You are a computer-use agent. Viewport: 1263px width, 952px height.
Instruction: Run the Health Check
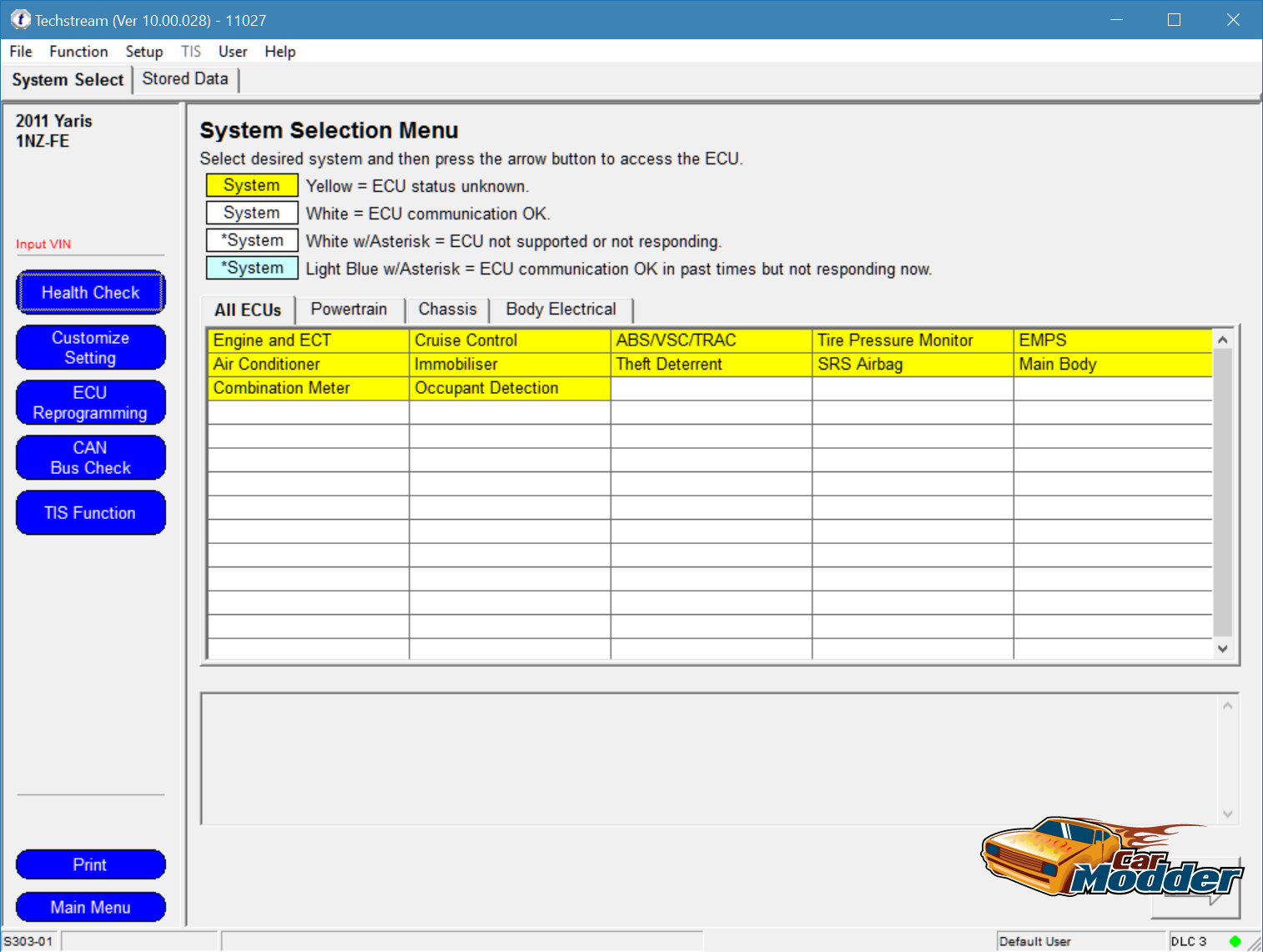click(x=90, y=293)
